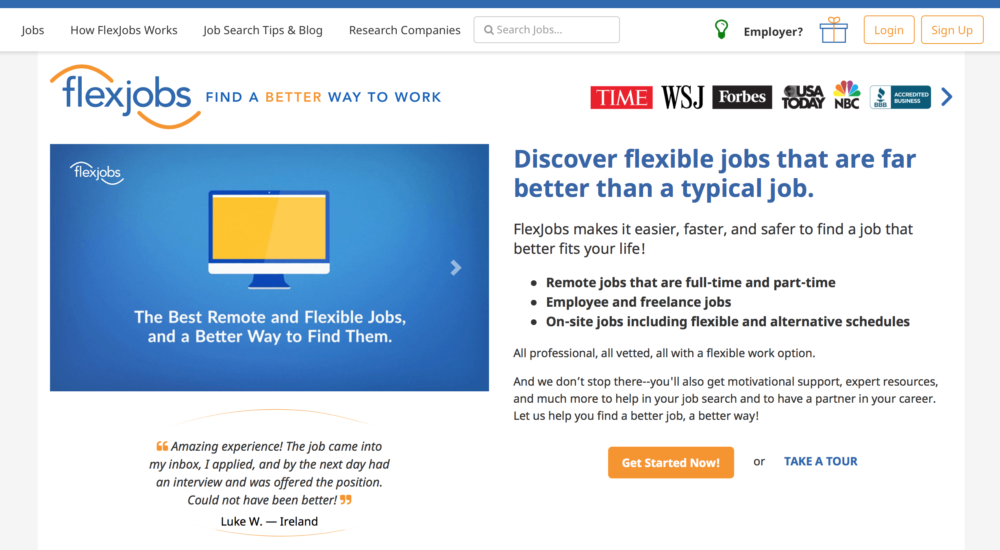Open the gift box icon
Image resolution: width=1000 pixels, height=550 pixels.
834,30
